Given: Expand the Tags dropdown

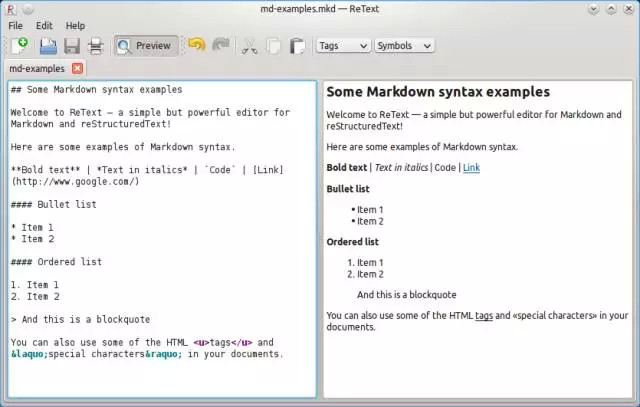Looking at the screenshot, I should point(343,46).
